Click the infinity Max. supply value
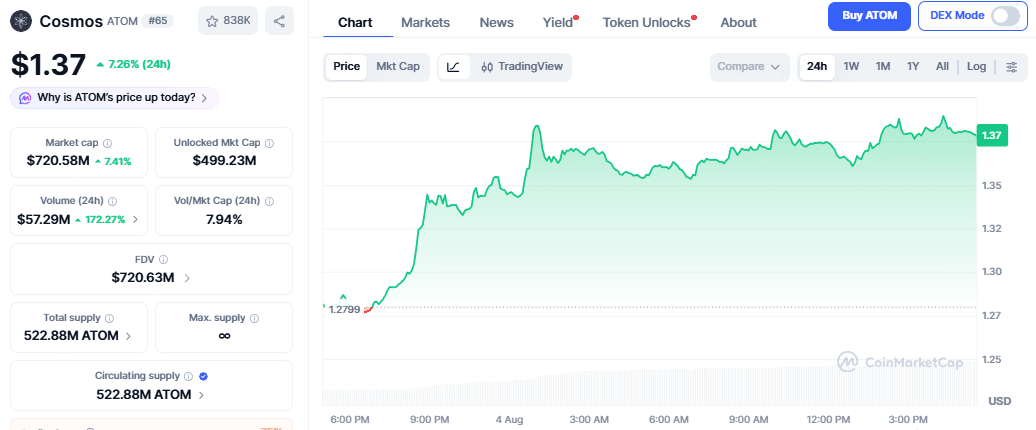Viewport: 1036px width, 430px height. tap(224, 336)
